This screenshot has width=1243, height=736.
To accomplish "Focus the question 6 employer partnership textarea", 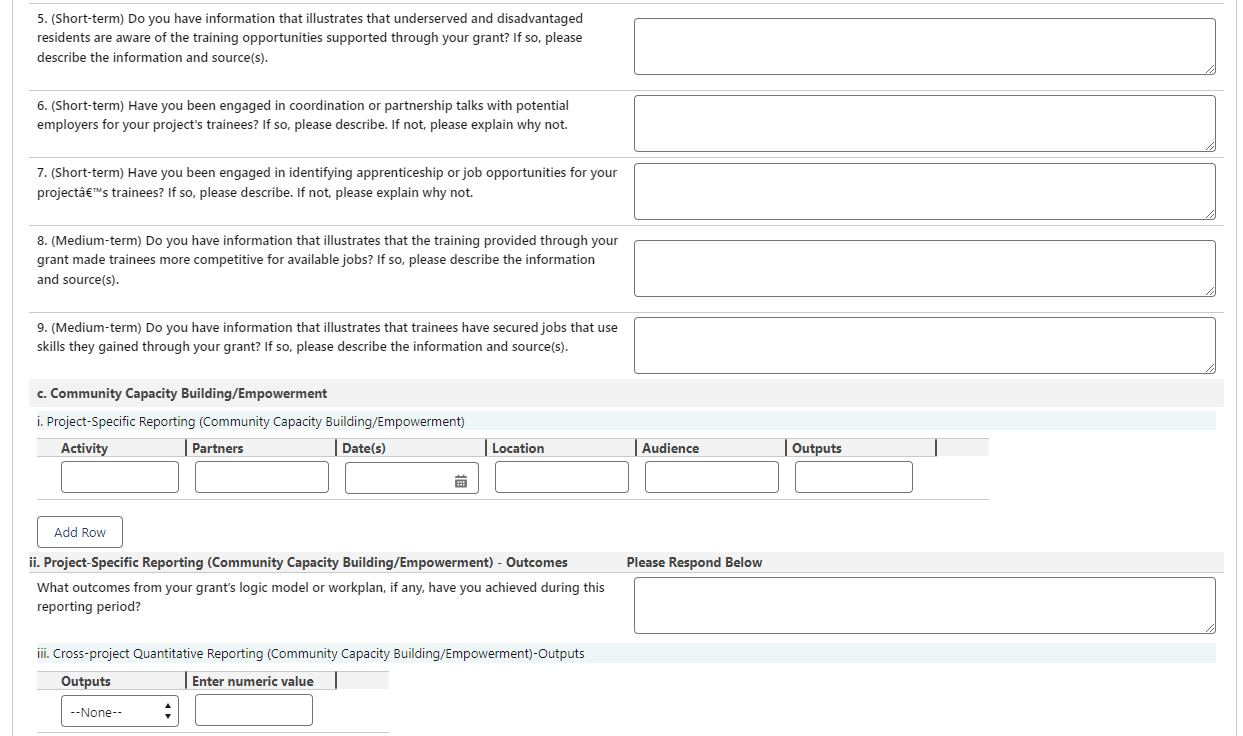I will (x=925, y=124).
